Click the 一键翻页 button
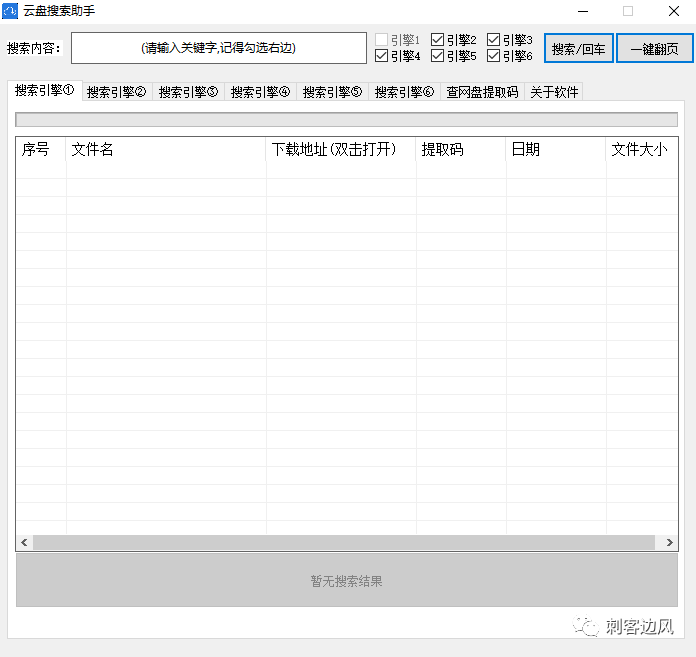This screenshot has height=657, width=696. [655, 48]
